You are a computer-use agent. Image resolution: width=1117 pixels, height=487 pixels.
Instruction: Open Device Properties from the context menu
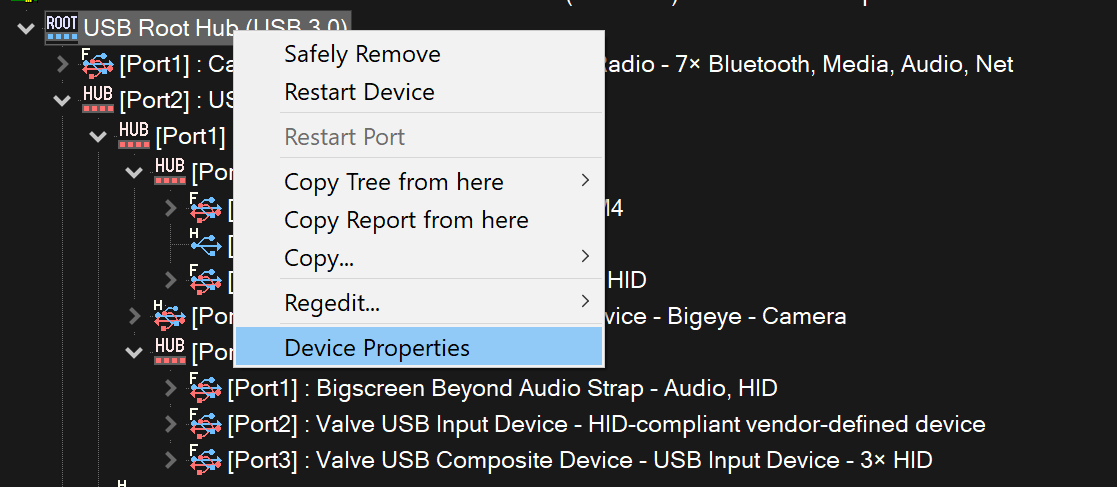click(377, 348)
